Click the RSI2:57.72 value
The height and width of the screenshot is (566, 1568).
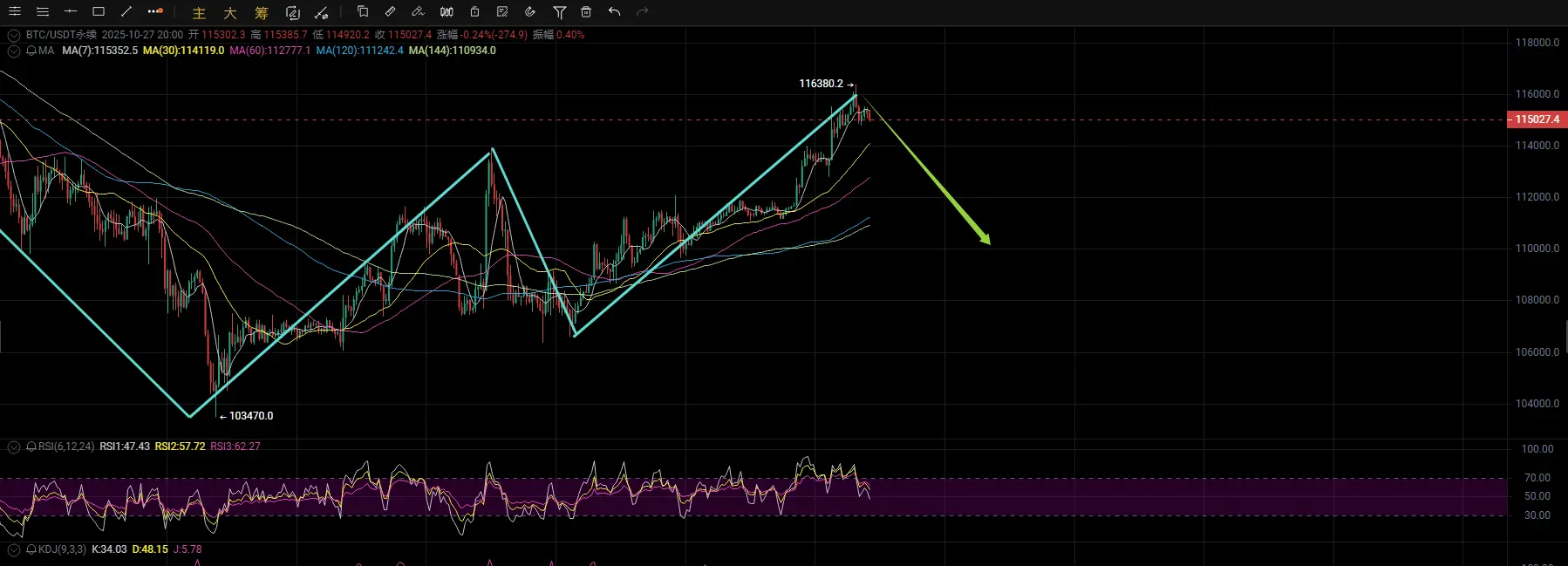tap(180, 447)
